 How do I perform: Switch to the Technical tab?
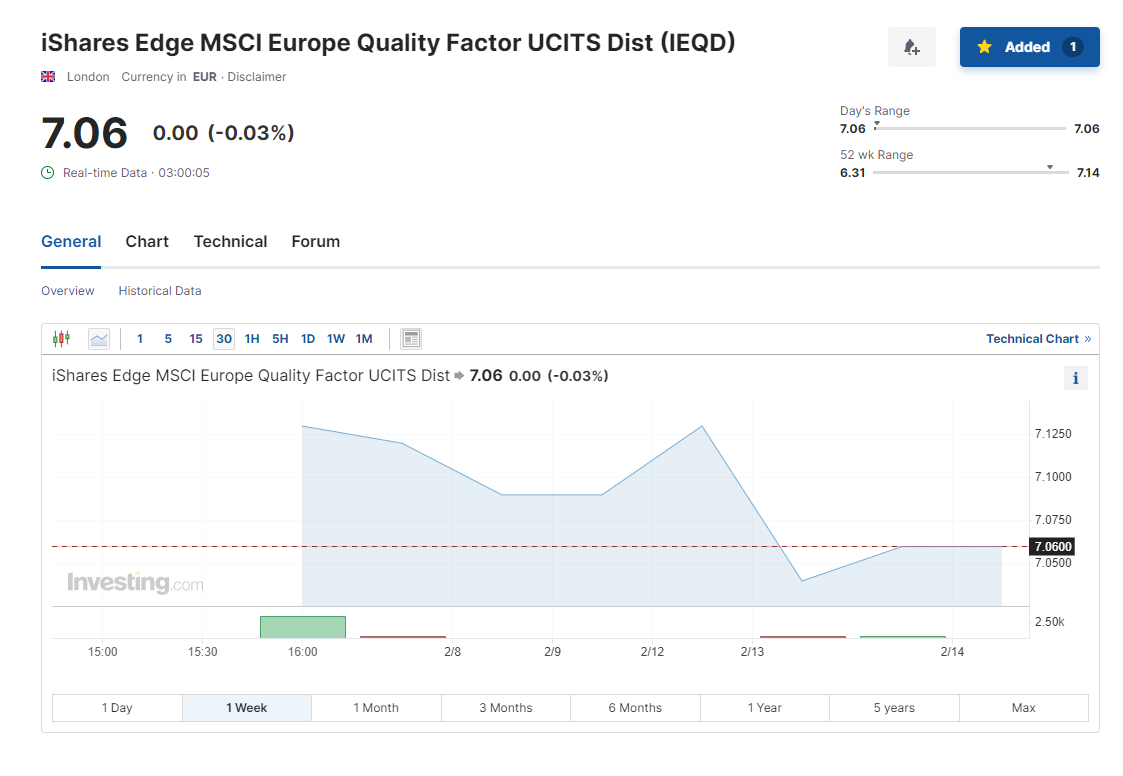point(230,242)
